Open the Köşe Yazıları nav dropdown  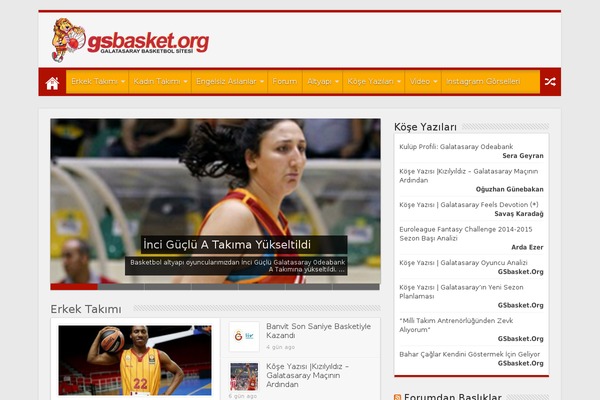[373, 82]
